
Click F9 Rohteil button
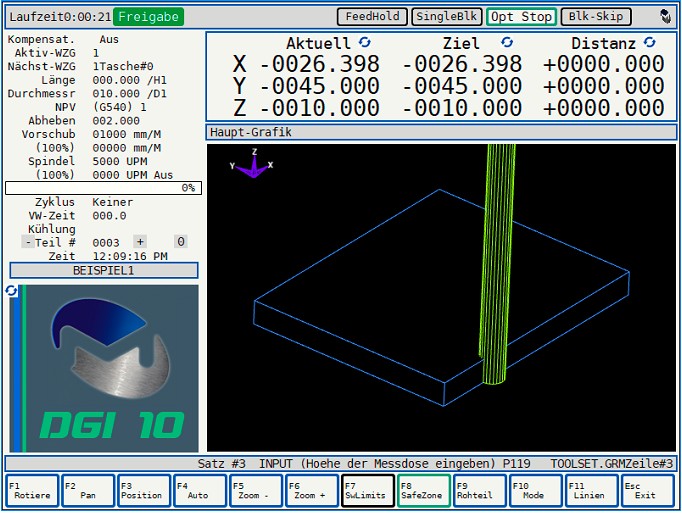click(480, 491)
